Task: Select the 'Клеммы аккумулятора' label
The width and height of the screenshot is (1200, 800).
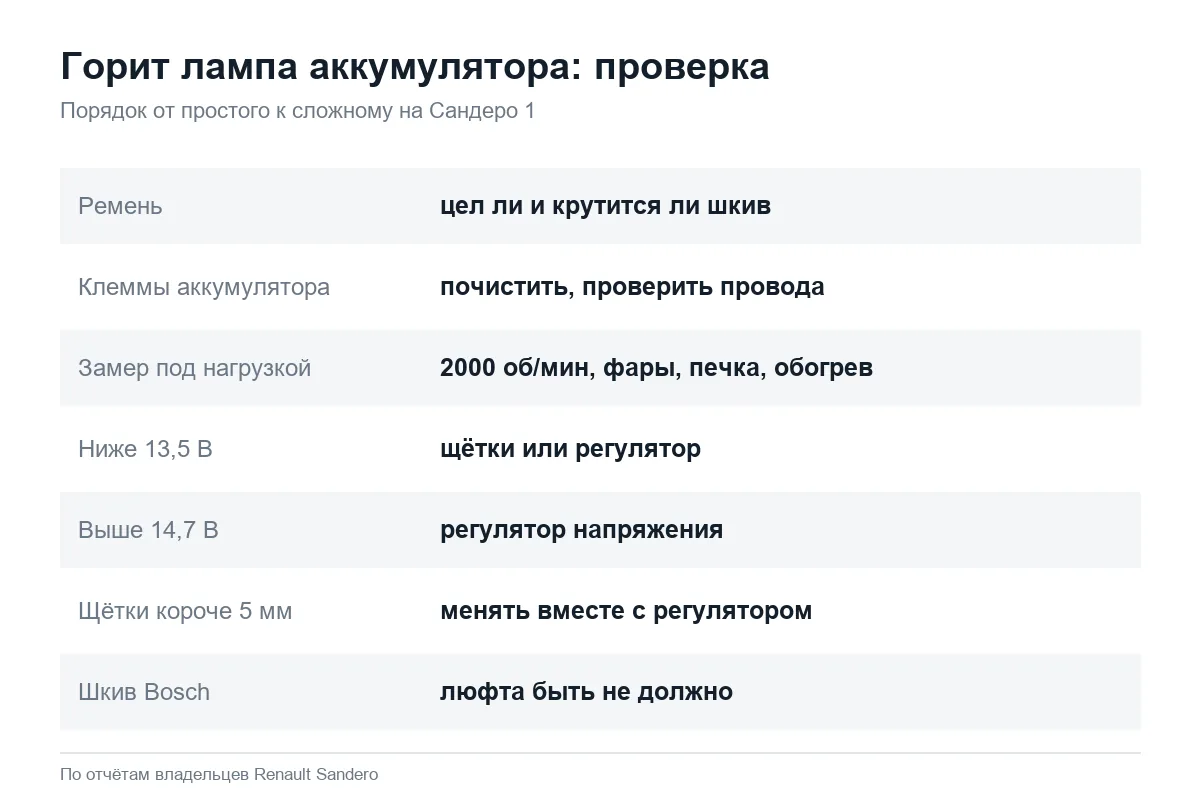Action: tap(204, 287)
